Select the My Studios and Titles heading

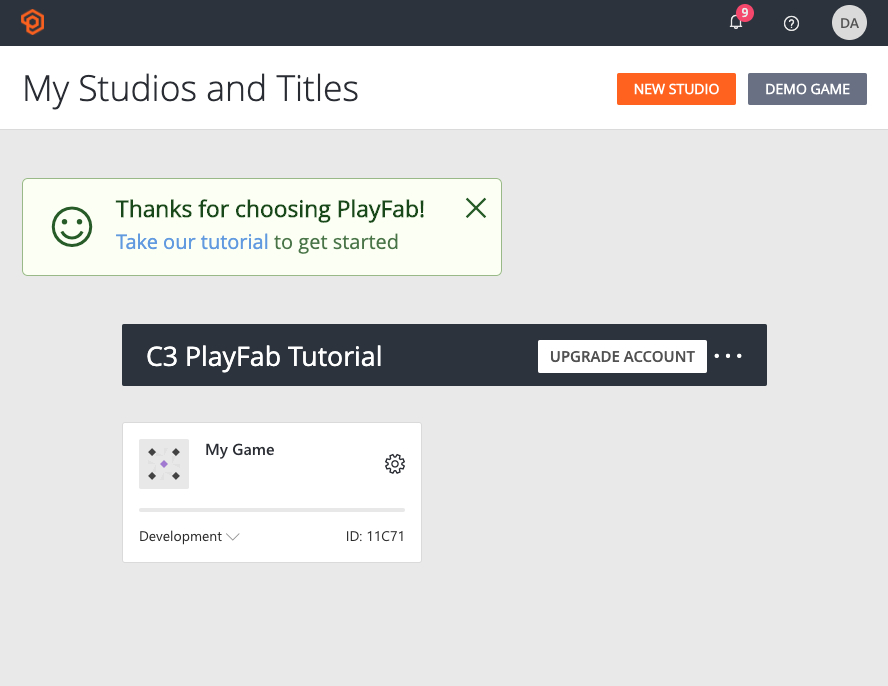pyautogui.click(x=190, y=88)
